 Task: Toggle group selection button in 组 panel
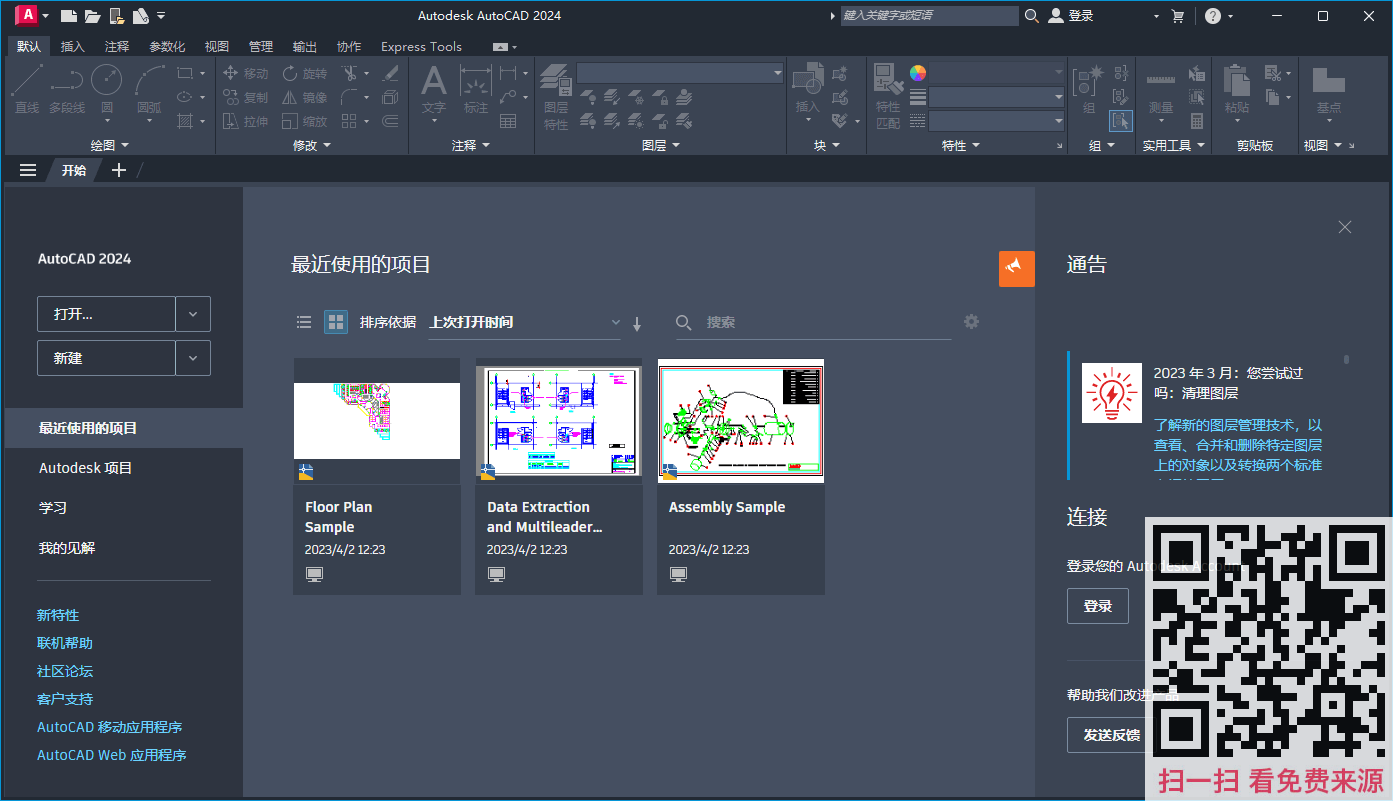tap(1120, 121)
